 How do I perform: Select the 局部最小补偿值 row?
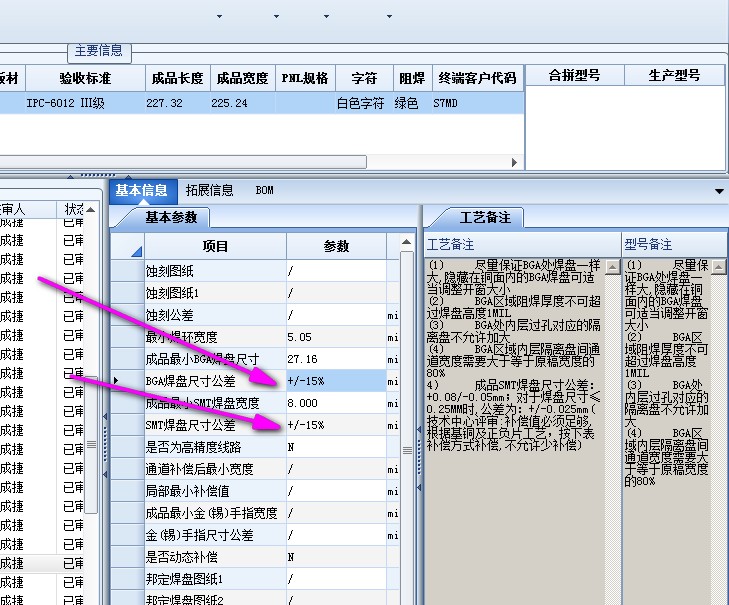pyautogui.click(x=255, y=491)
